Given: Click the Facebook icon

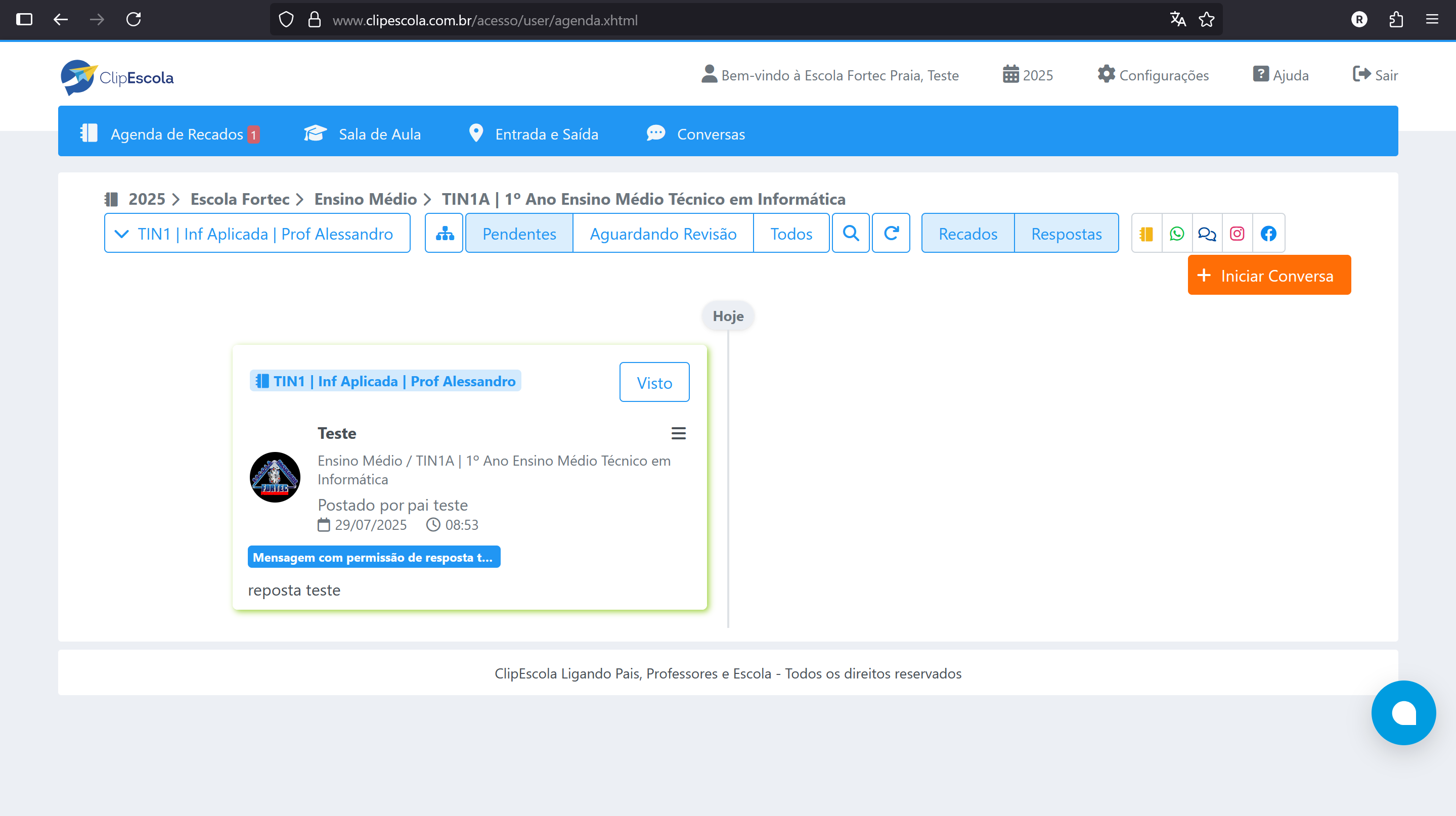Looking at the screenshot, I should tap(1268, 234).
